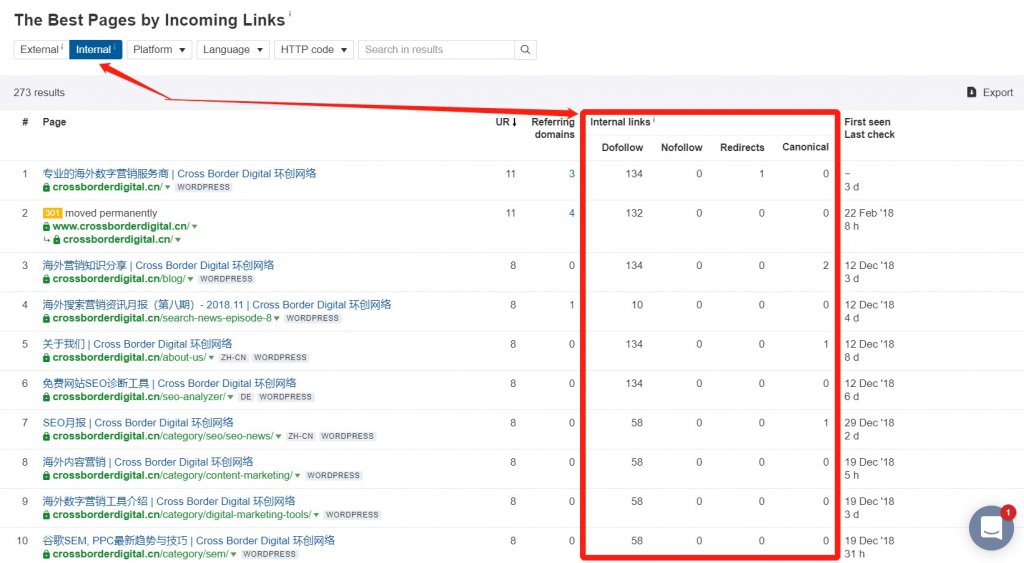Expand URL caret for the about-us page
Screen dimensions: 1024x563
tap(212, 358)
